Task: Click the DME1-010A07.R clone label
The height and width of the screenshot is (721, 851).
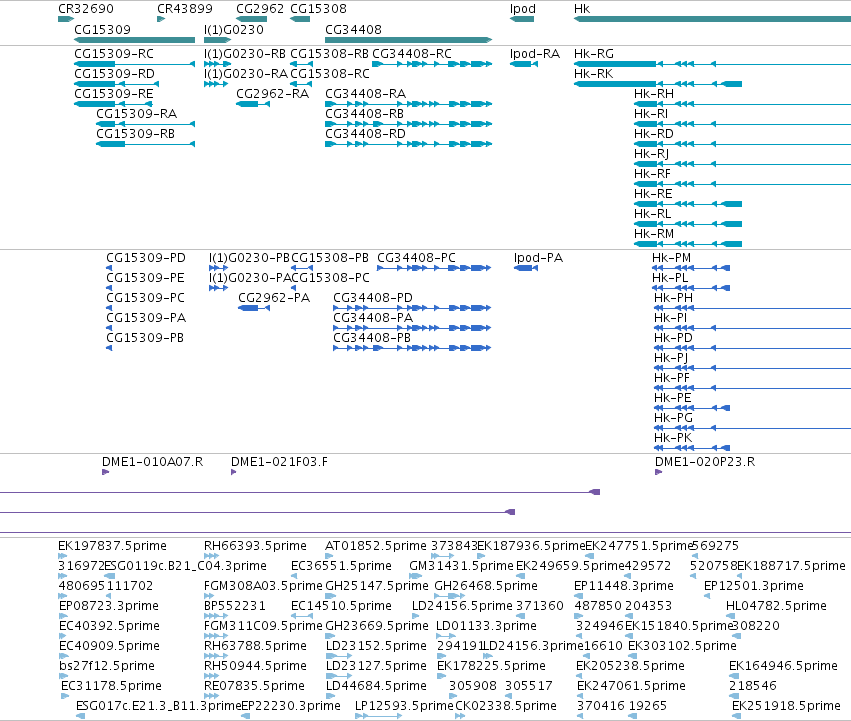Action: tap(153, 462)
